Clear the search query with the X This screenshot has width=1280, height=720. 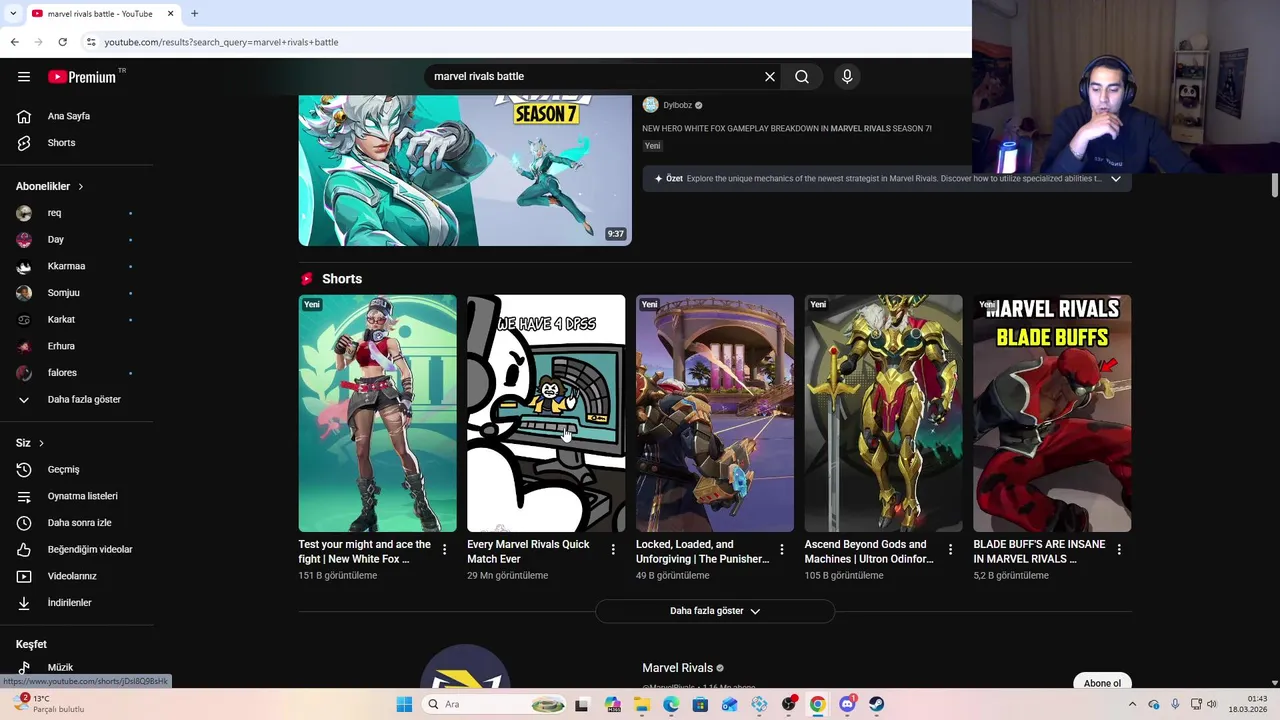tap(770, 76)
